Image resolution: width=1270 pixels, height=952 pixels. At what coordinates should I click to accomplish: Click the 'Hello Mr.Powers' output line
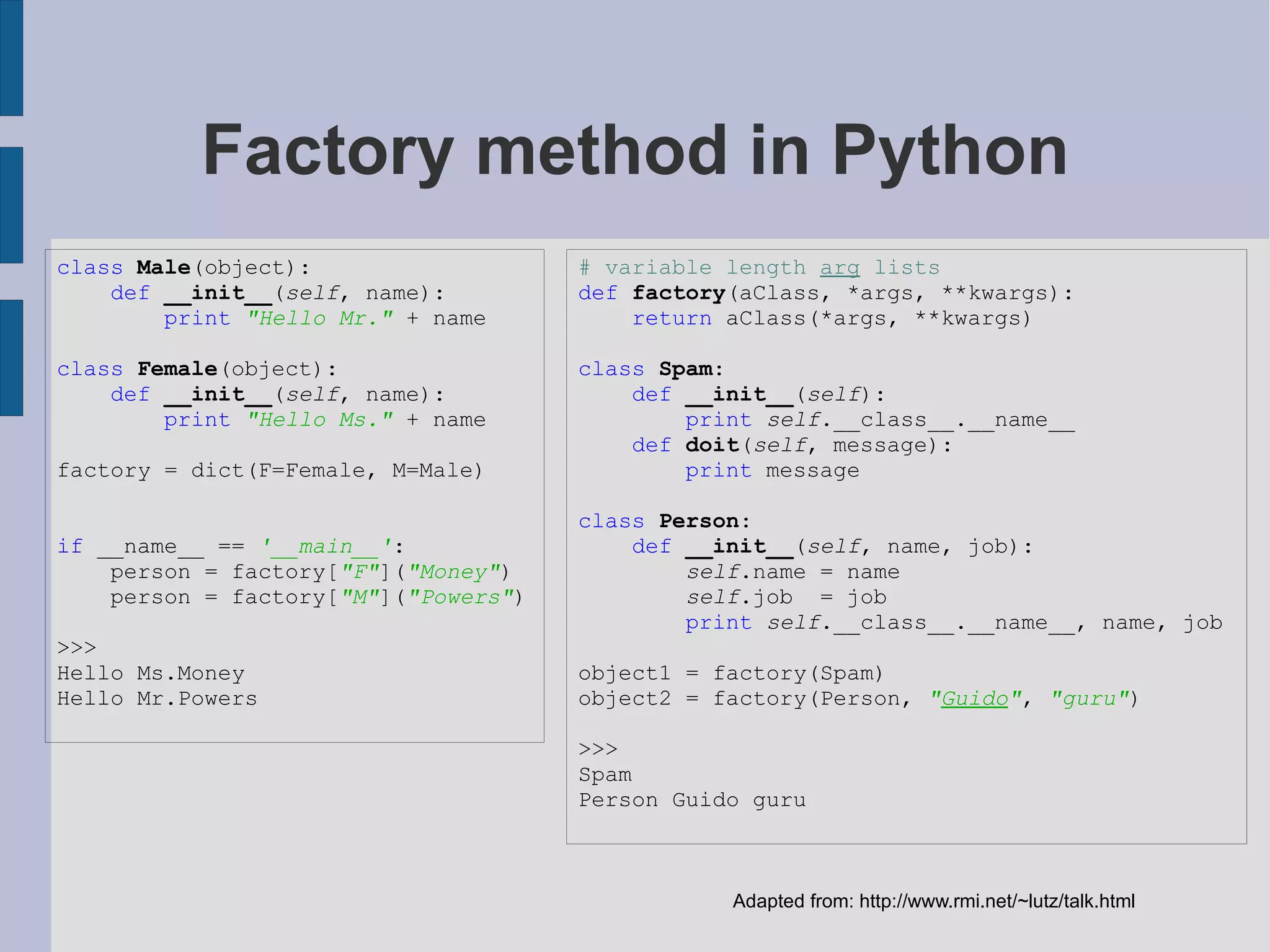[x=157, y=699]
